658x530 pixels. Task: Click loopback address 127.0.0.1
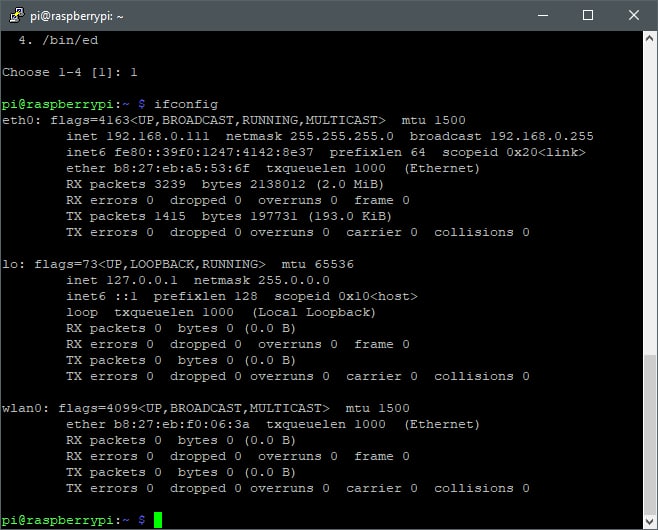[142, 280]
